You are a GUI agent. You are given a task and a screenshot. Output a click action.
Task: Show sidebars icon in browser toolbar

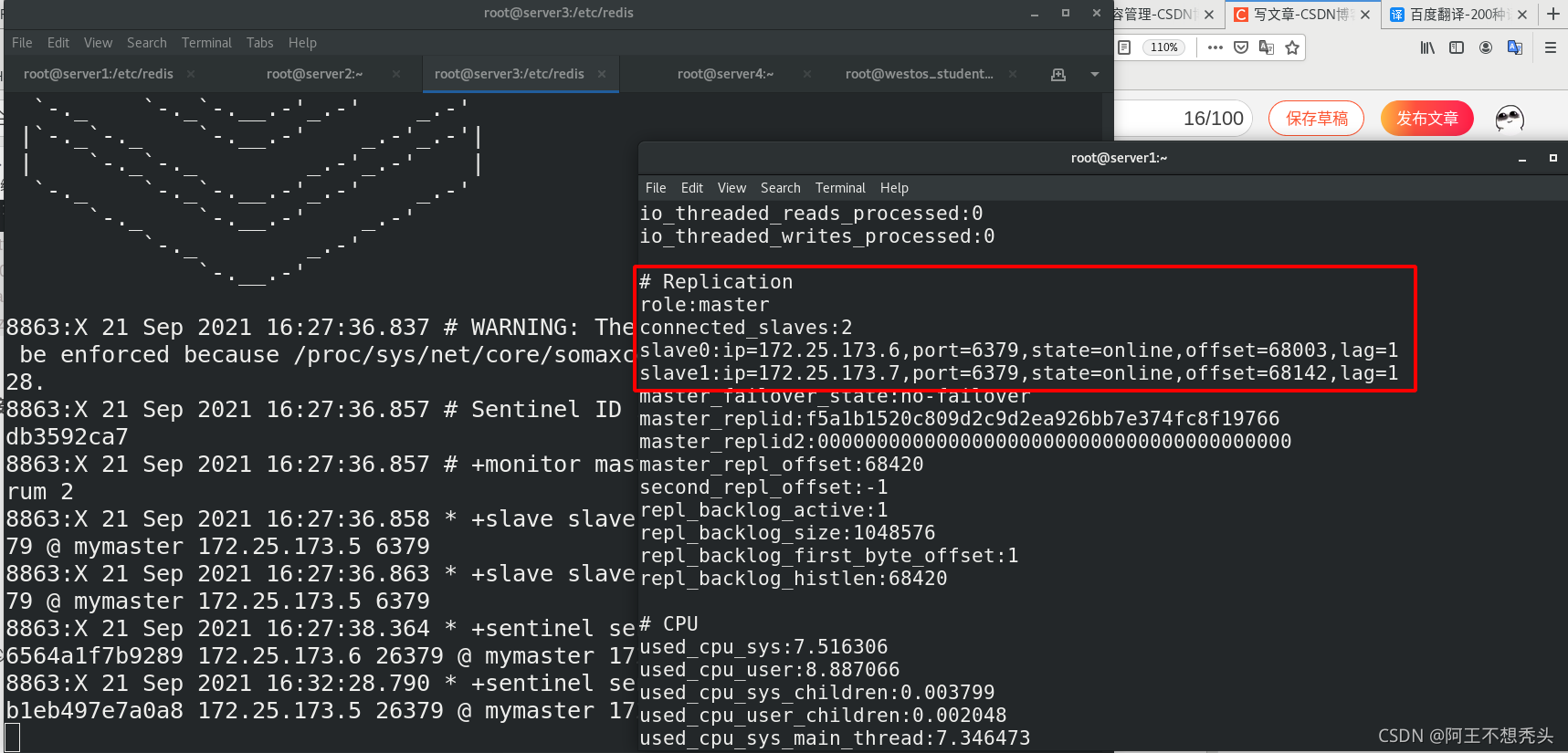tap(1457, 47)
